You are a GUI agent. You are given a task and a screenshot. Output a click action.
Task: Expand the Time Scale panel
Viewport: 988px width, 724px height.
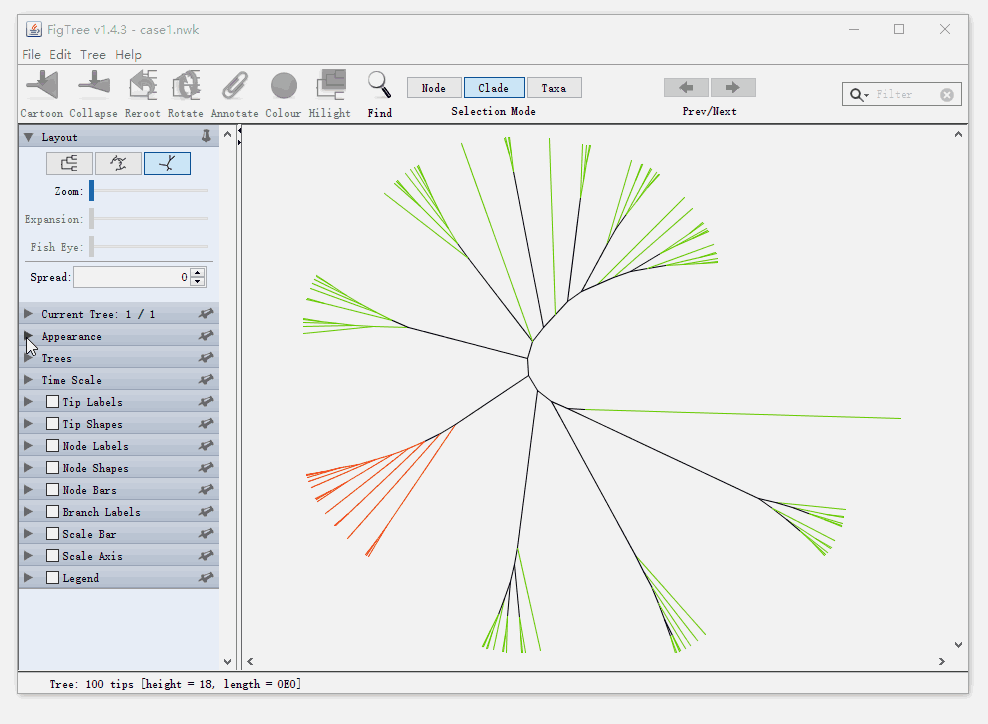click(x=29, y=380)
